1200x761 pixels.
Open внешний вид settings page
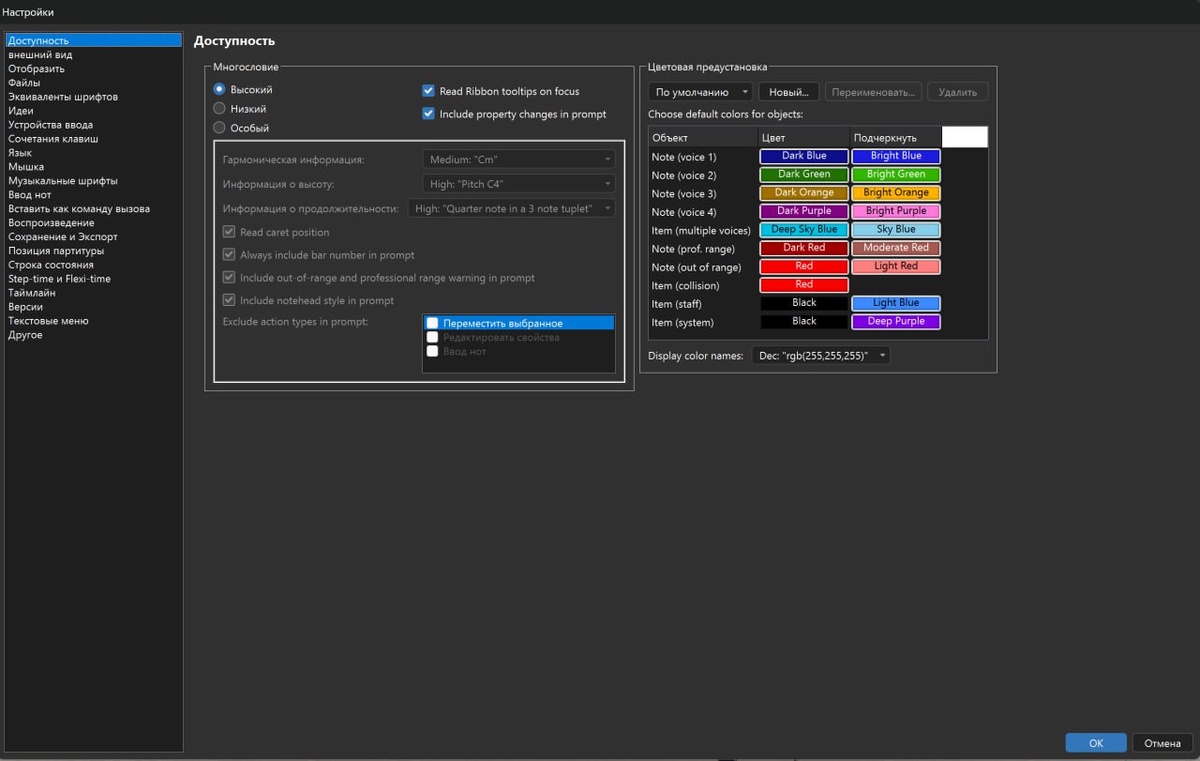[94, 54]
